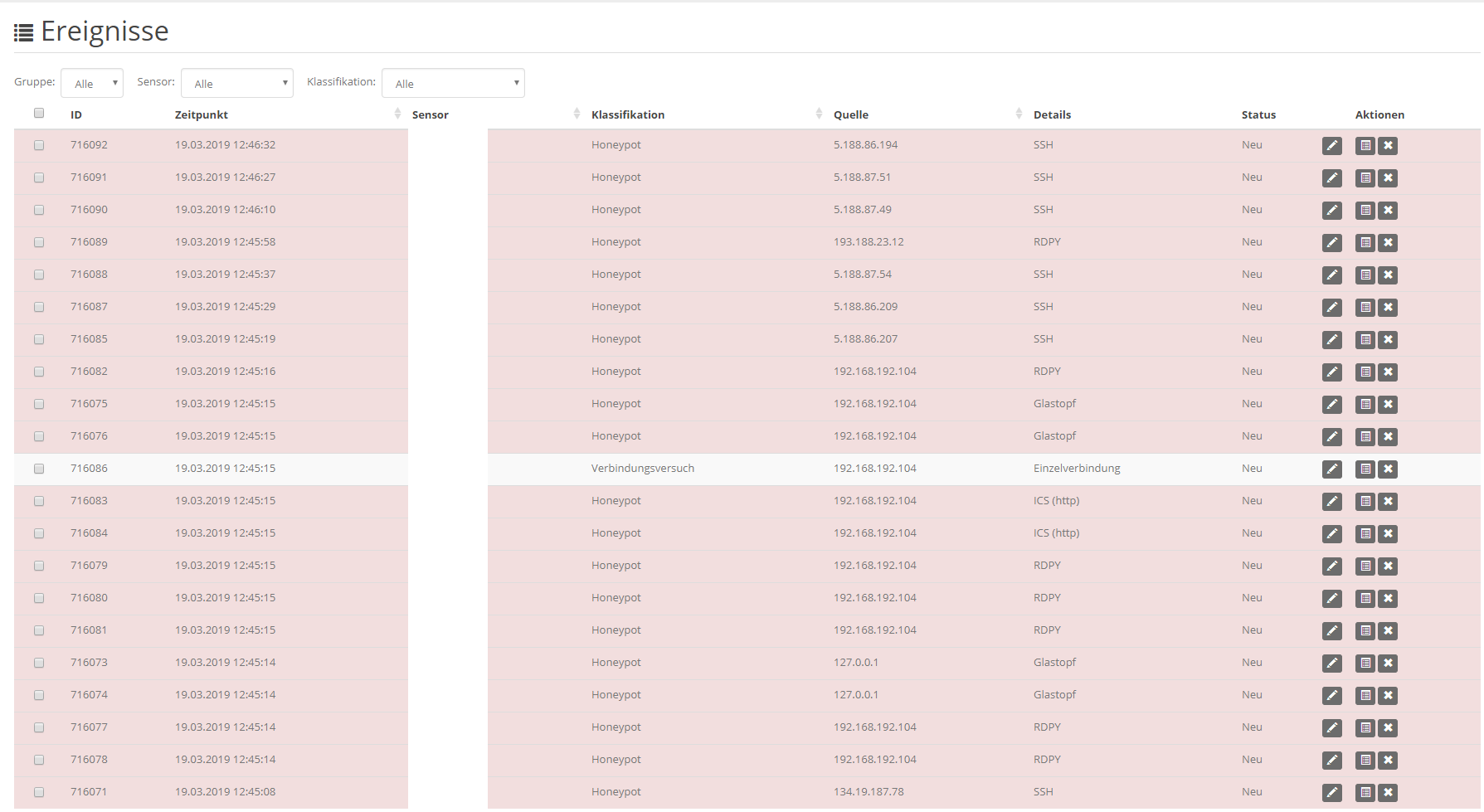Click timestamp 19.03.2019 12:46:32
Screen dimensions: 1484x812
click(225, 145)
